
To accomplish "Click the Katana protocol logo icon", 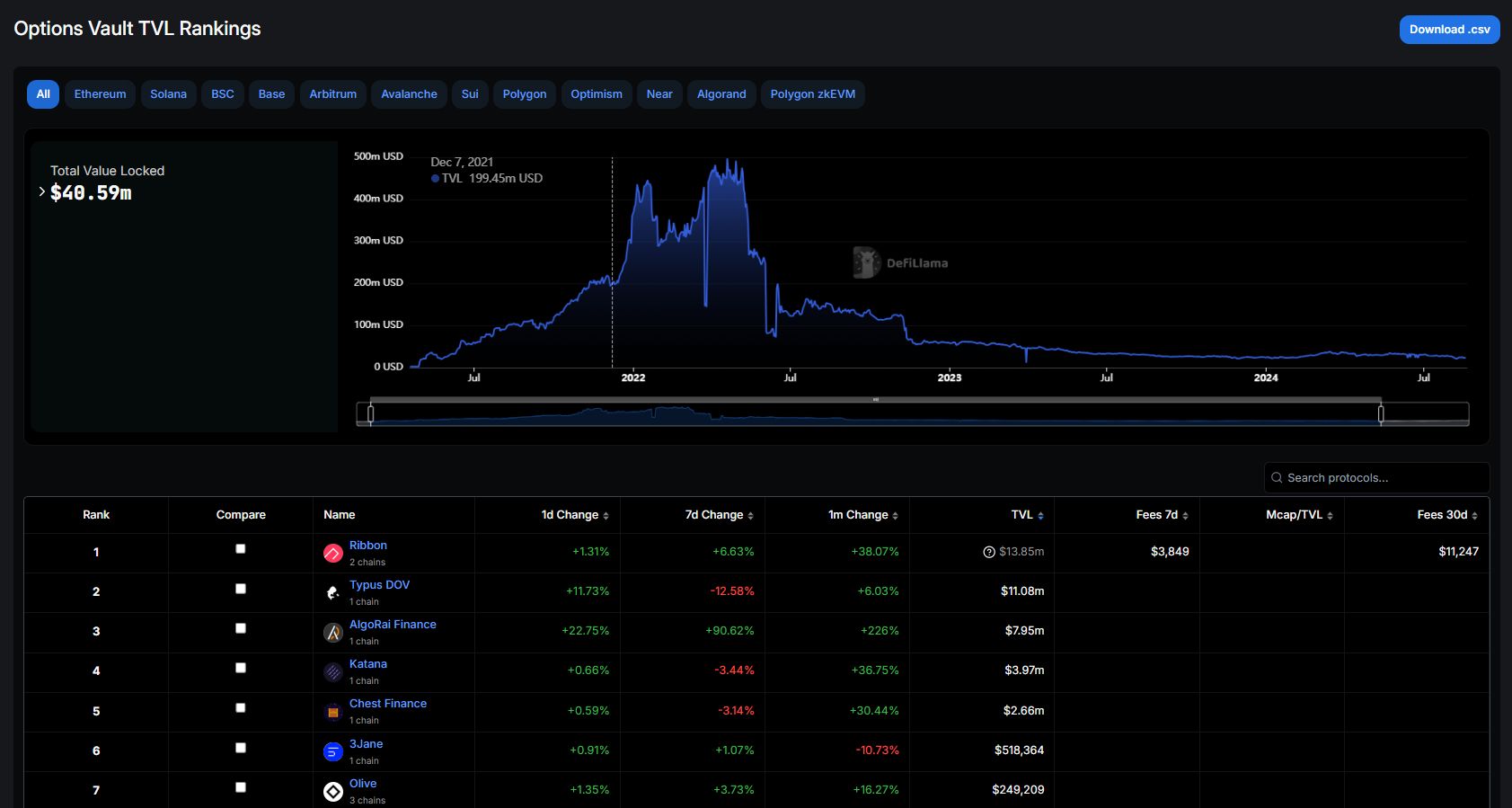I will pyautogui.click(x=332, y=672).
